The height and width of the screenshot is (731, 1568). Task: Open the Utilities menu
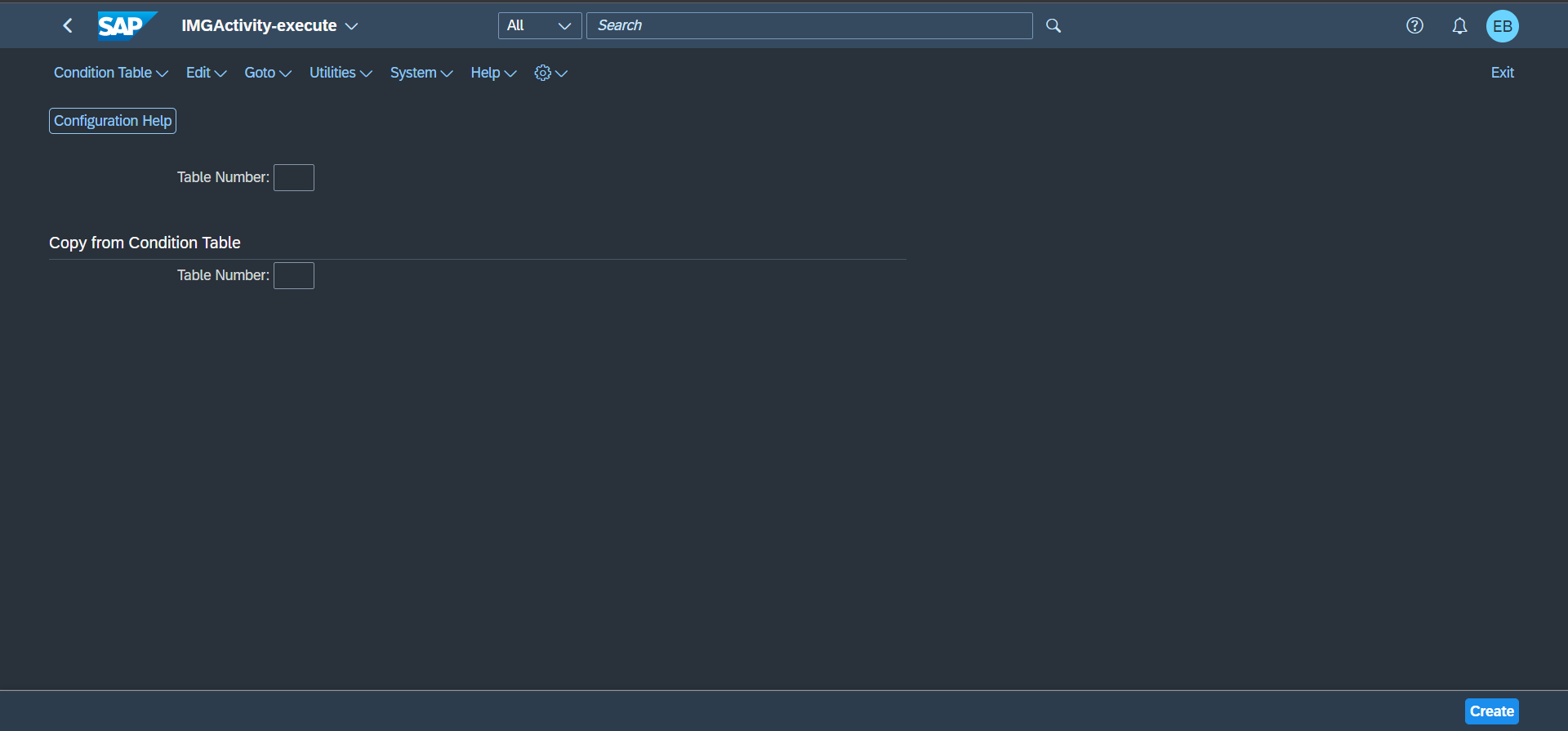tap(341, 73)
